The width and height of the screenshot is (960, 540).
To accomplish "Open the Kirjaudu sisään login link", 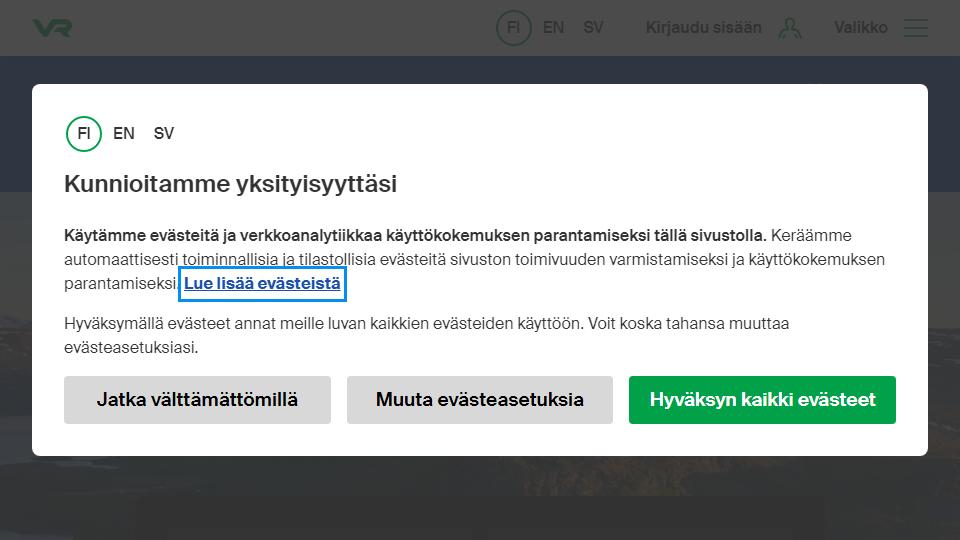I will point(703,28).
